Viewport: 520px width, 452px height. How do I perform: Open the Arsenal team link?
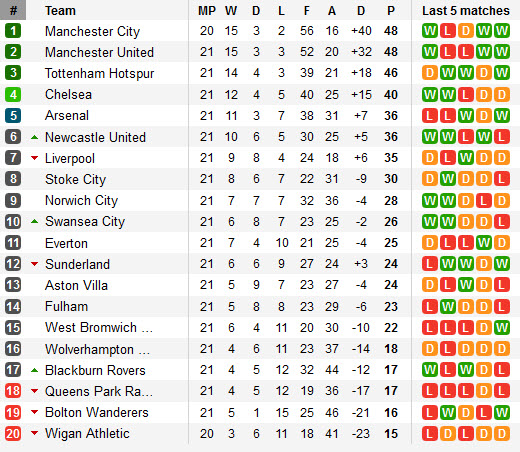(67, 116)
